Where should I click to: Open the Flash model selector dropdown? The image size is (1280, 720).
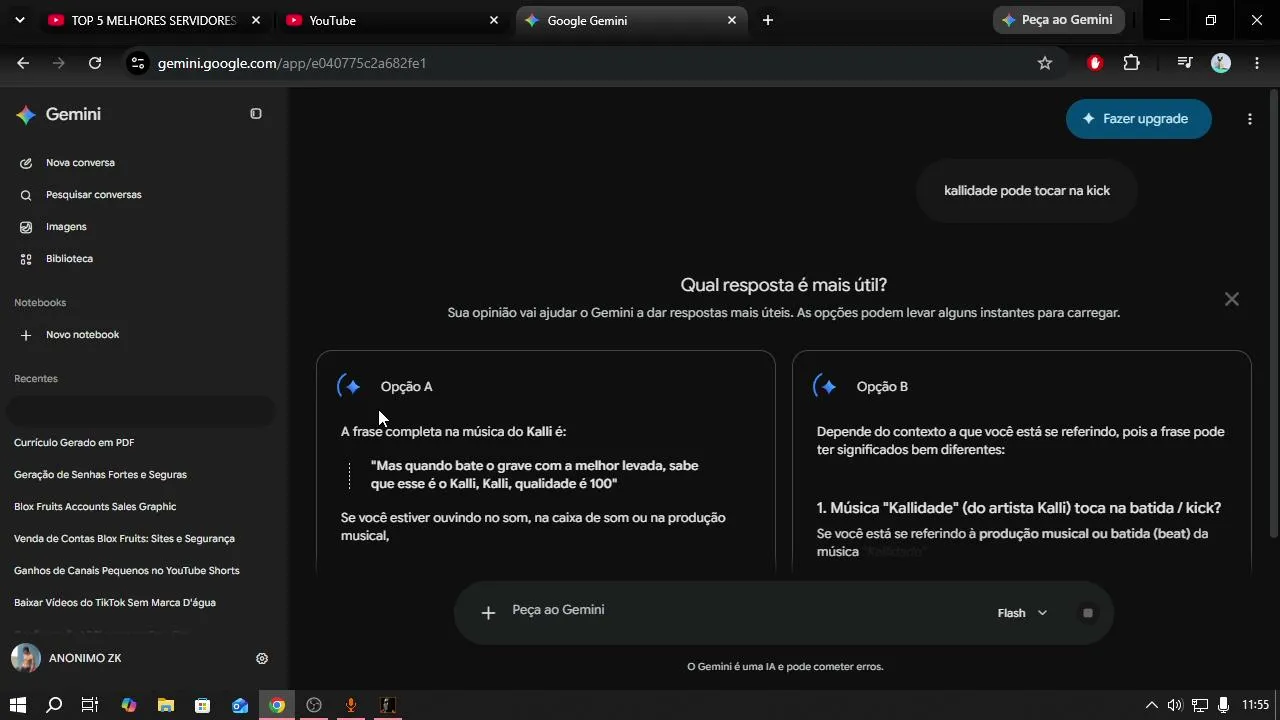click(x=1022, y=613)
